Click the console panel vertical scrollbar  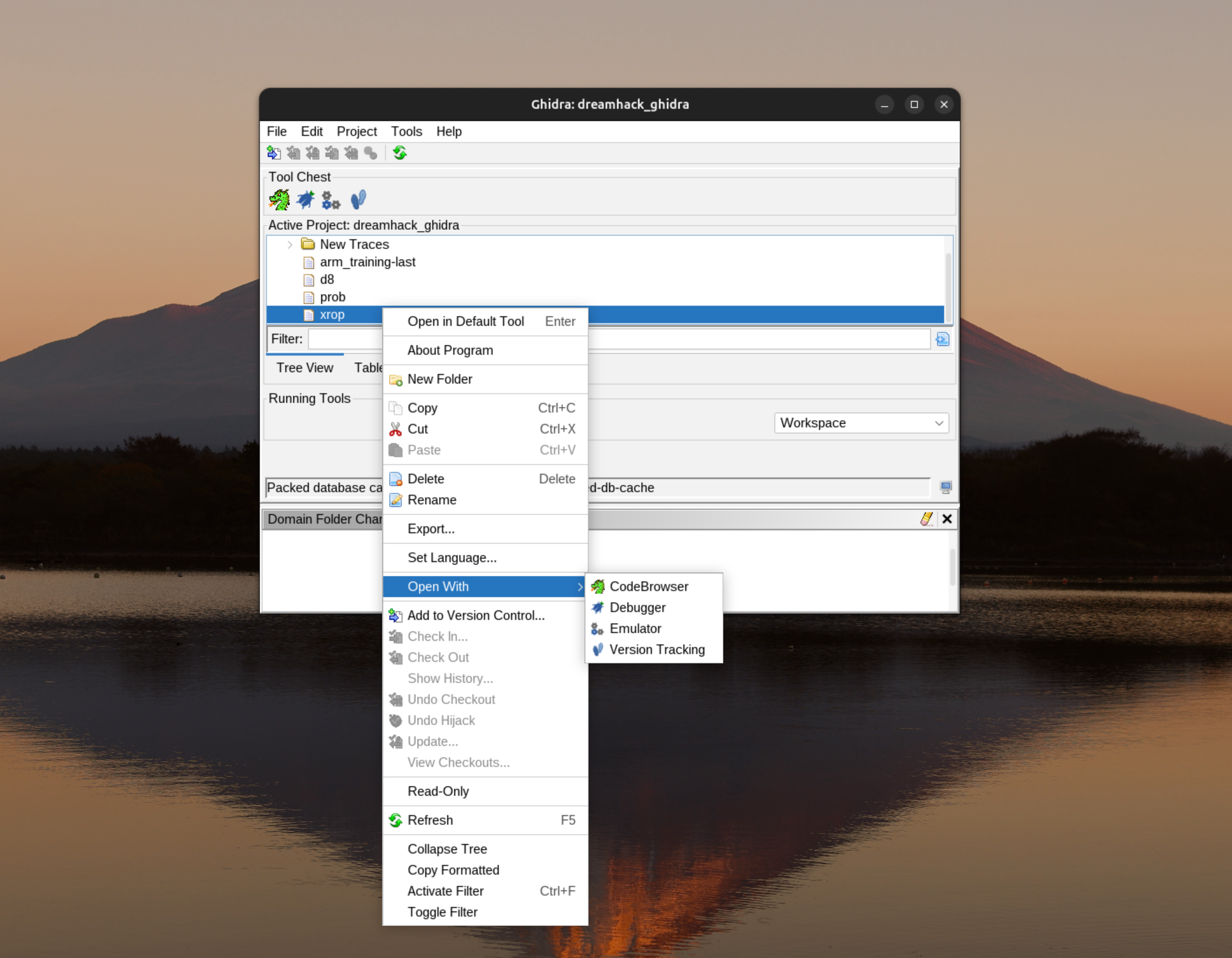(952, 567)
